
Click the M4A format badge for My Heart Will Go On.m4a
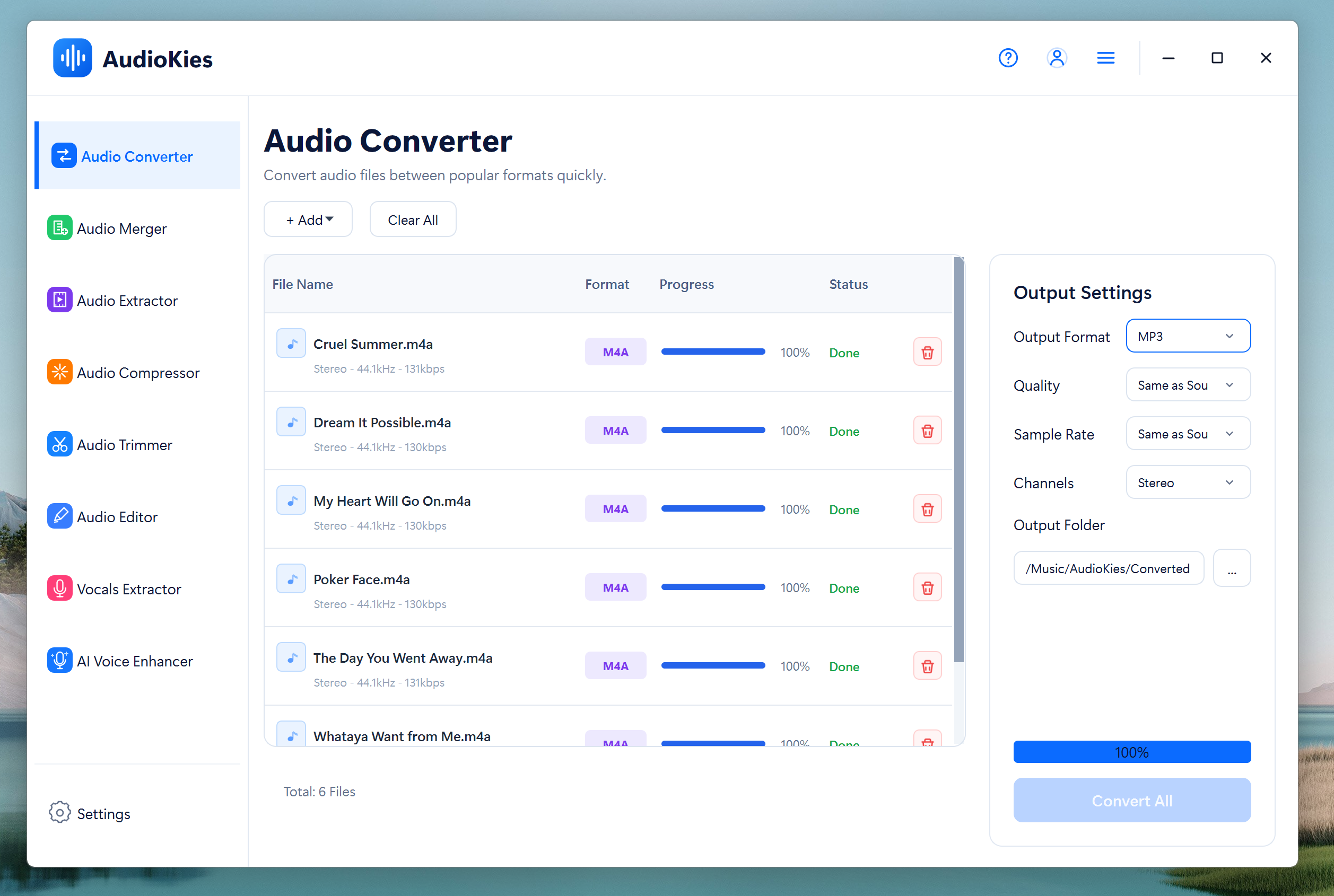coord(615,509)
